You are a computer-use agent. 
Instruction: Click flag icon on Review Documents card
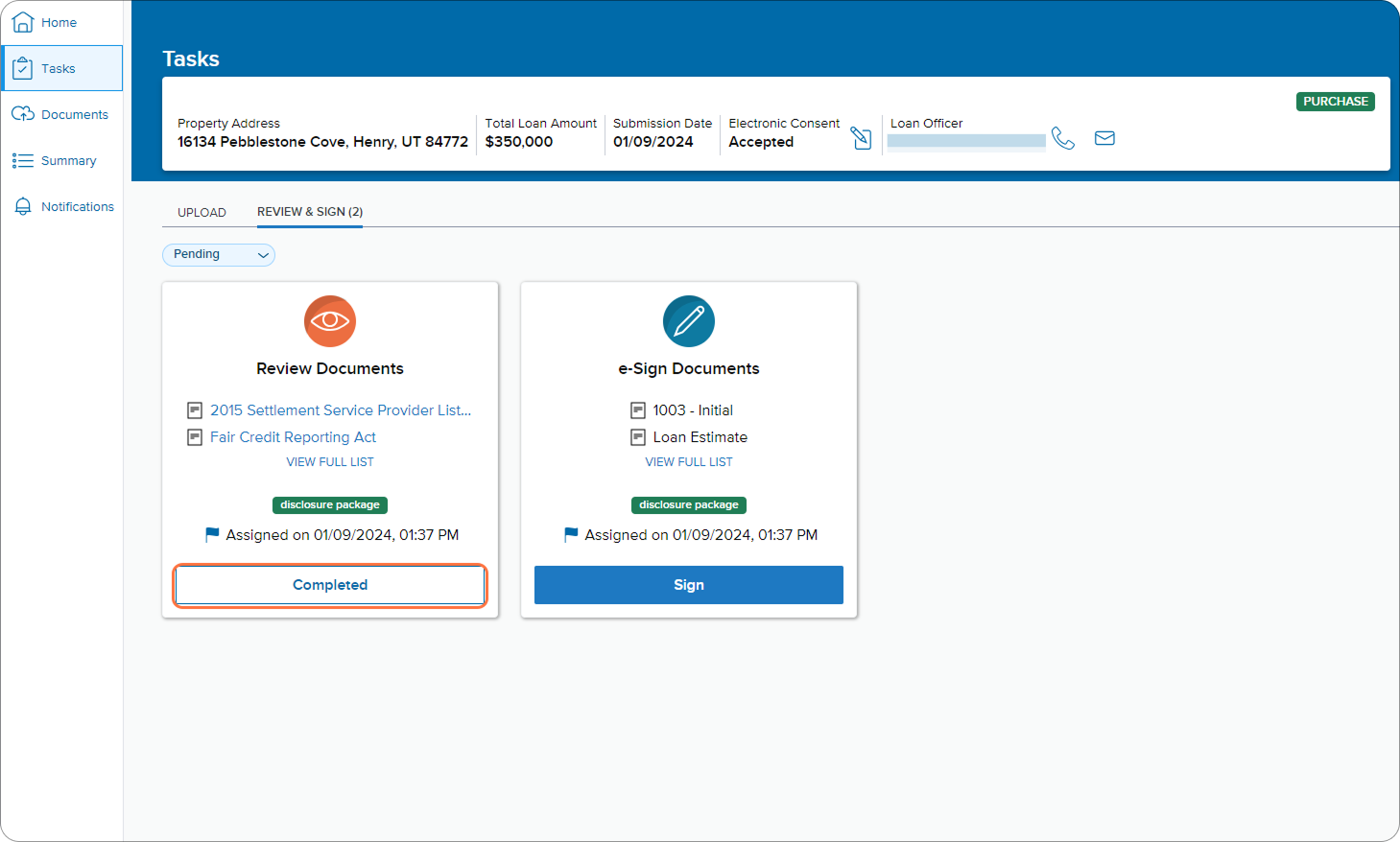212,534
